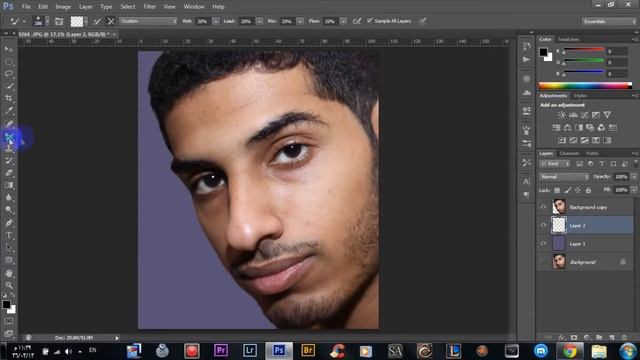Click the foreground color in Color panel
This screenshot has height=360, width=640.
543,52
